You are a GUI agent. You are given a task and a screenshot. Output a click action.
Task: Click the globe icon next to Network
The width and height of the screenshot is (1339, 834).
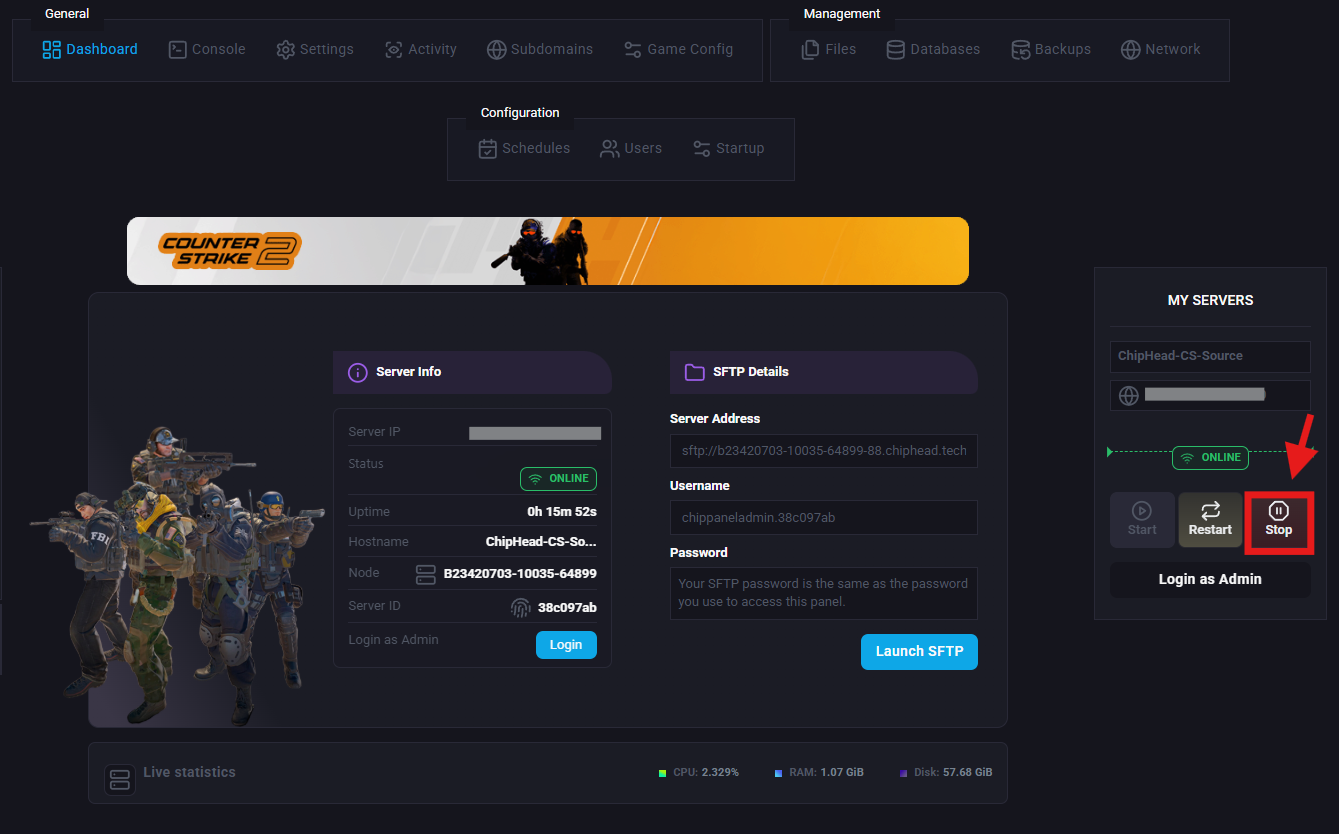tap(1131, 49)
